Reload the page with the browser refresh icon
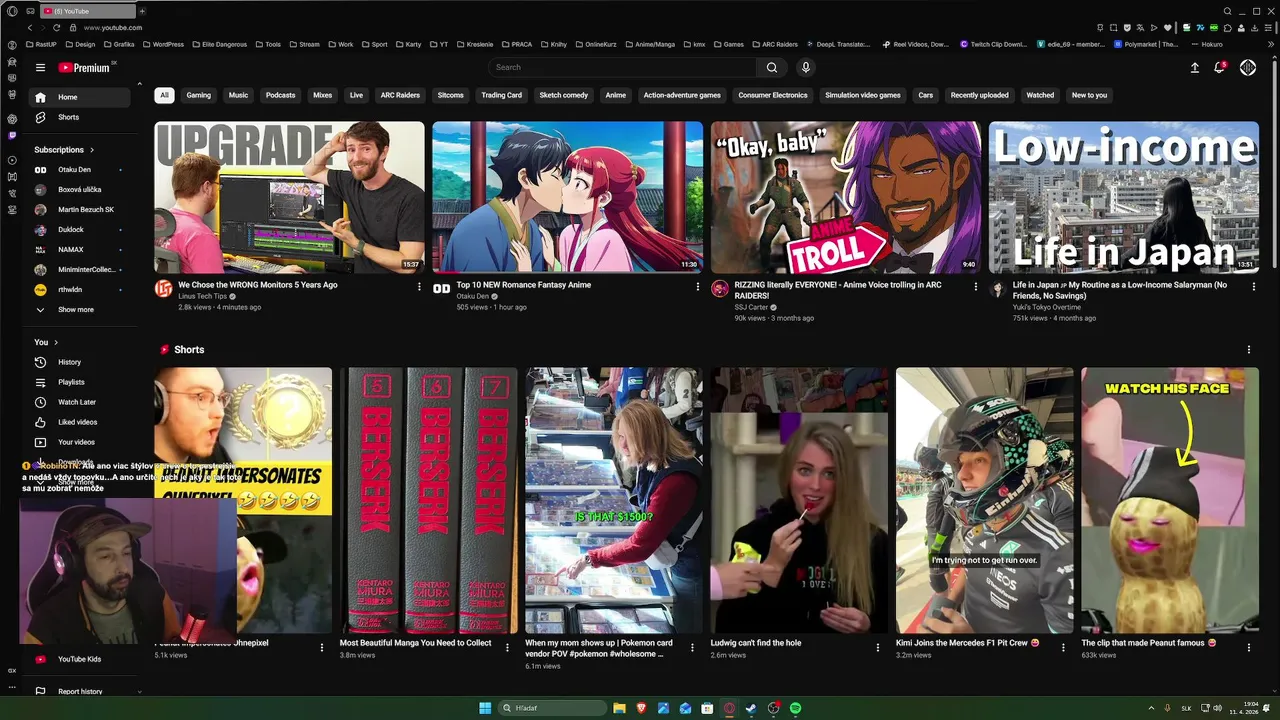1280x720 pixels. [x=56, y=27]
